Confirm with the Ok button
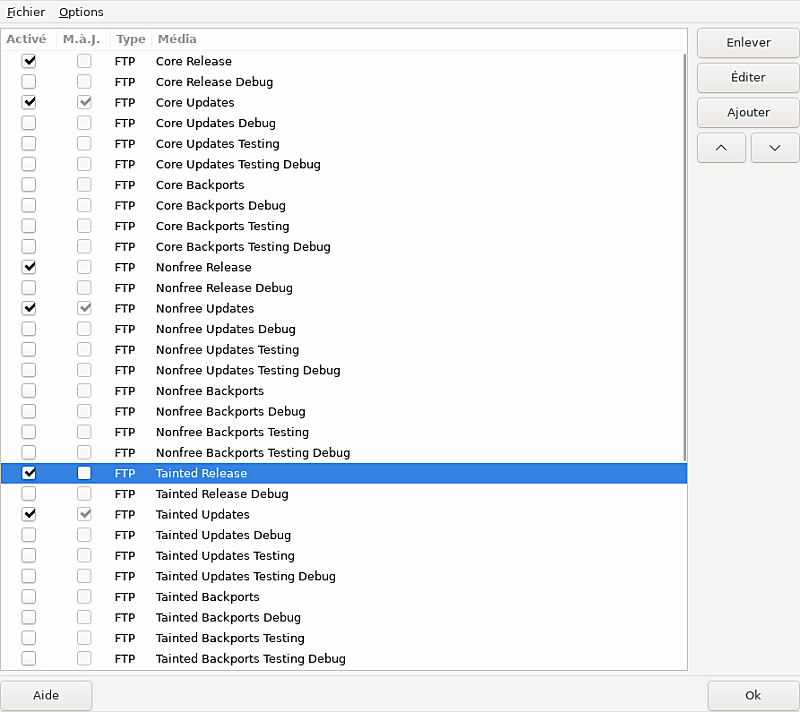The image size is (800, 712). [x=753, y=696]
